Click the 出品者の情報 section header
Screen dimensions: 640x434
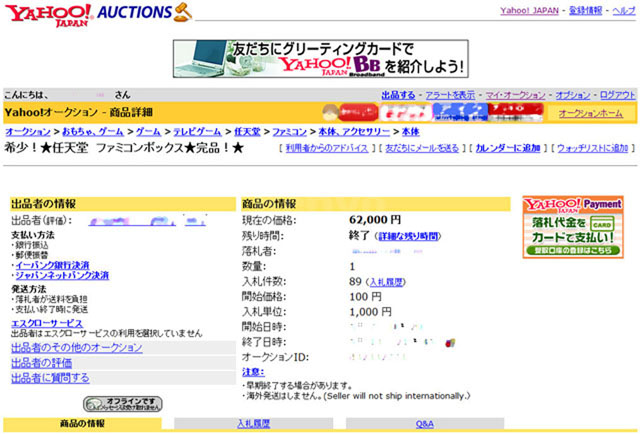click(x=123, y=204)
